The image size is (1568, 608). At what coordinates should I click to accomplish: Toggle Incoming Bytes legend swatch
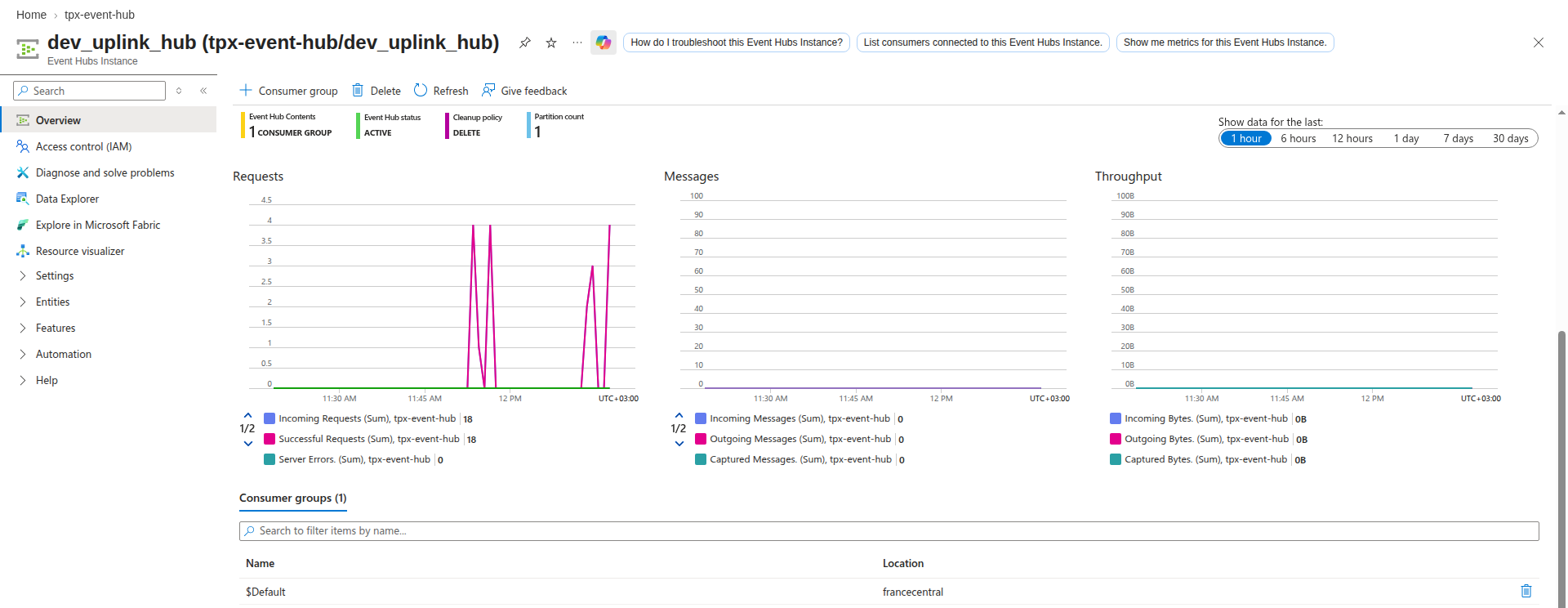(x=1116, y=418)
